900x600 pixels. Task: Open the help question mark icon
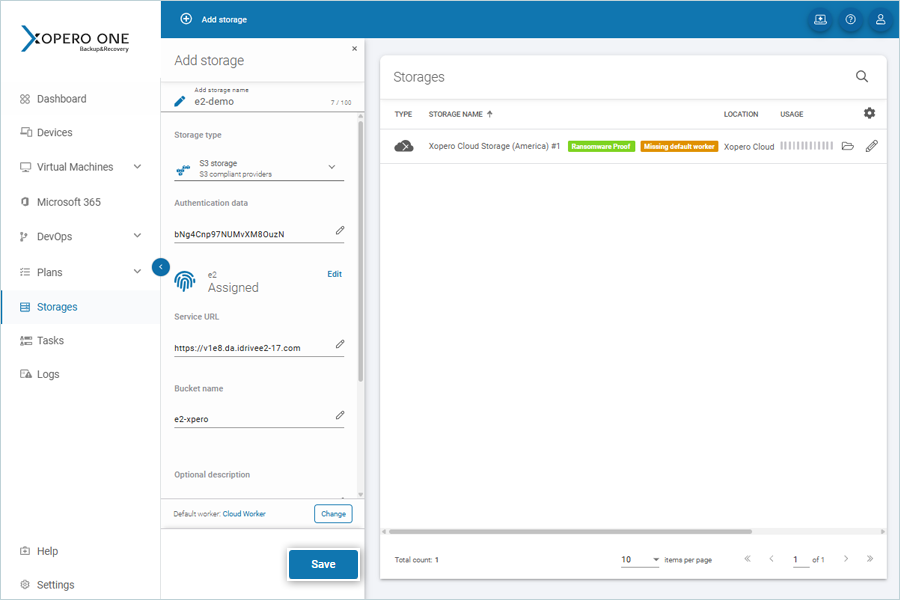click(851, 20)
